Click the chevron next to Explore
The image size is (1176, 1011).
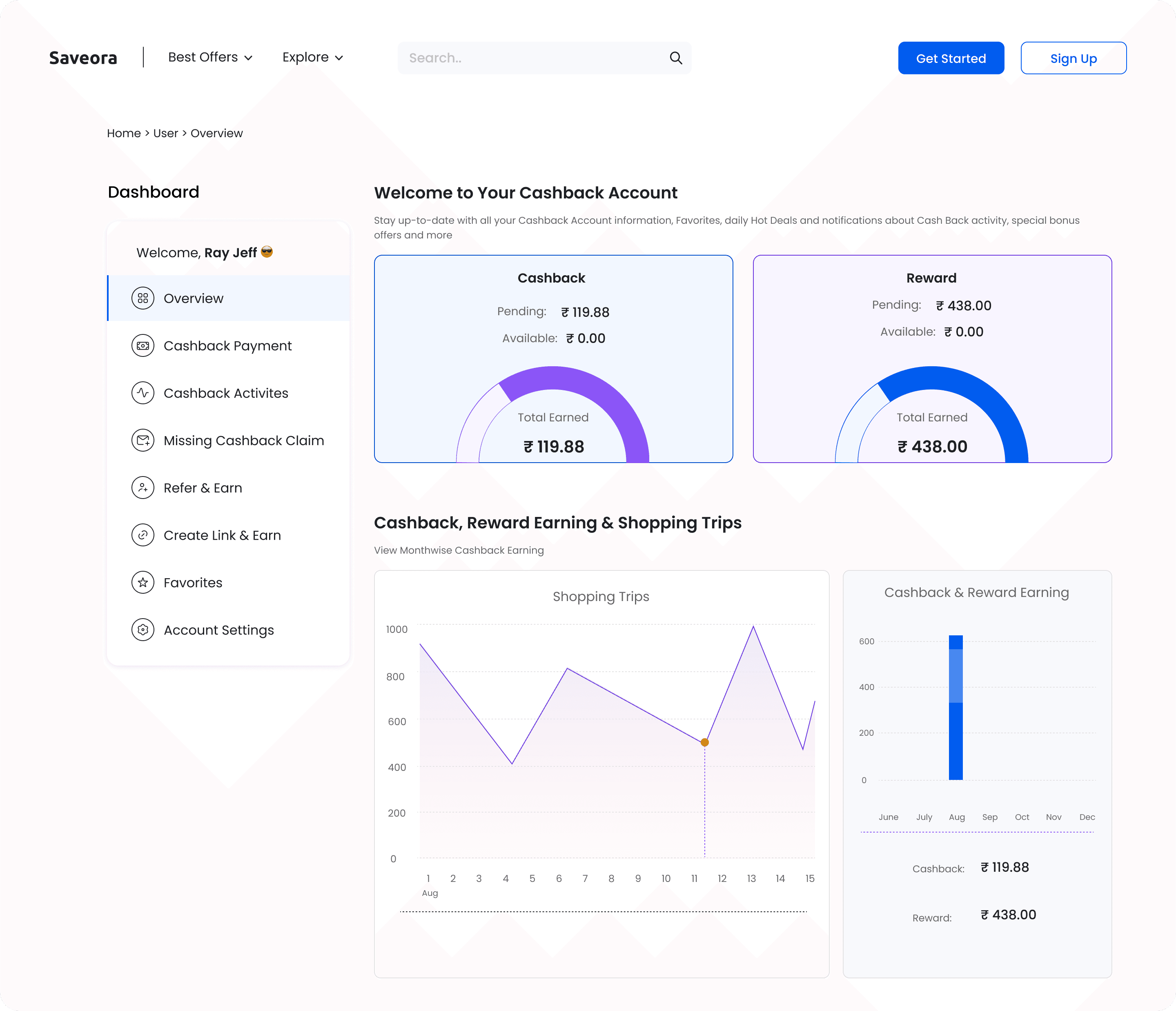click(x=339, y=58)
